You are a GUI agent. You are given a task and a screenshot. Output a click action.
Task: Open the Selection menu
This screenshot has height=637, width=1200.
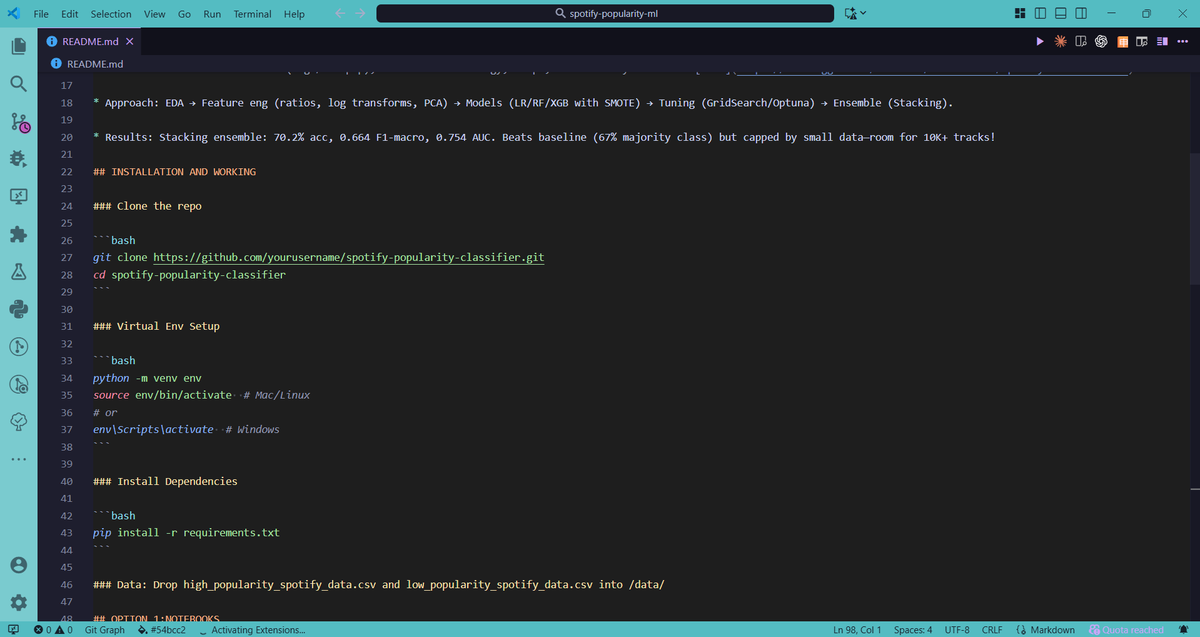111,14
